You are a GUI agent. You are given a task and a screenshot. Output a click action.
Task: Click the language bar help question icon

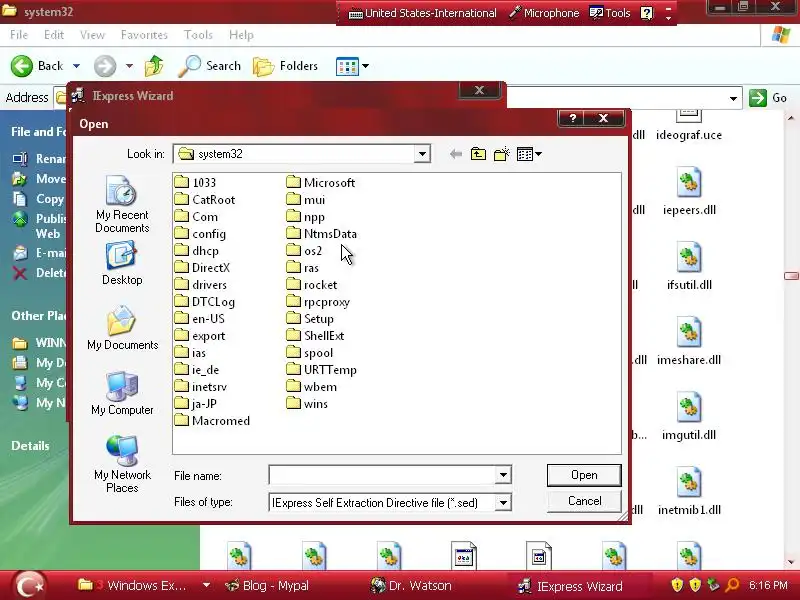coord(646,13)
